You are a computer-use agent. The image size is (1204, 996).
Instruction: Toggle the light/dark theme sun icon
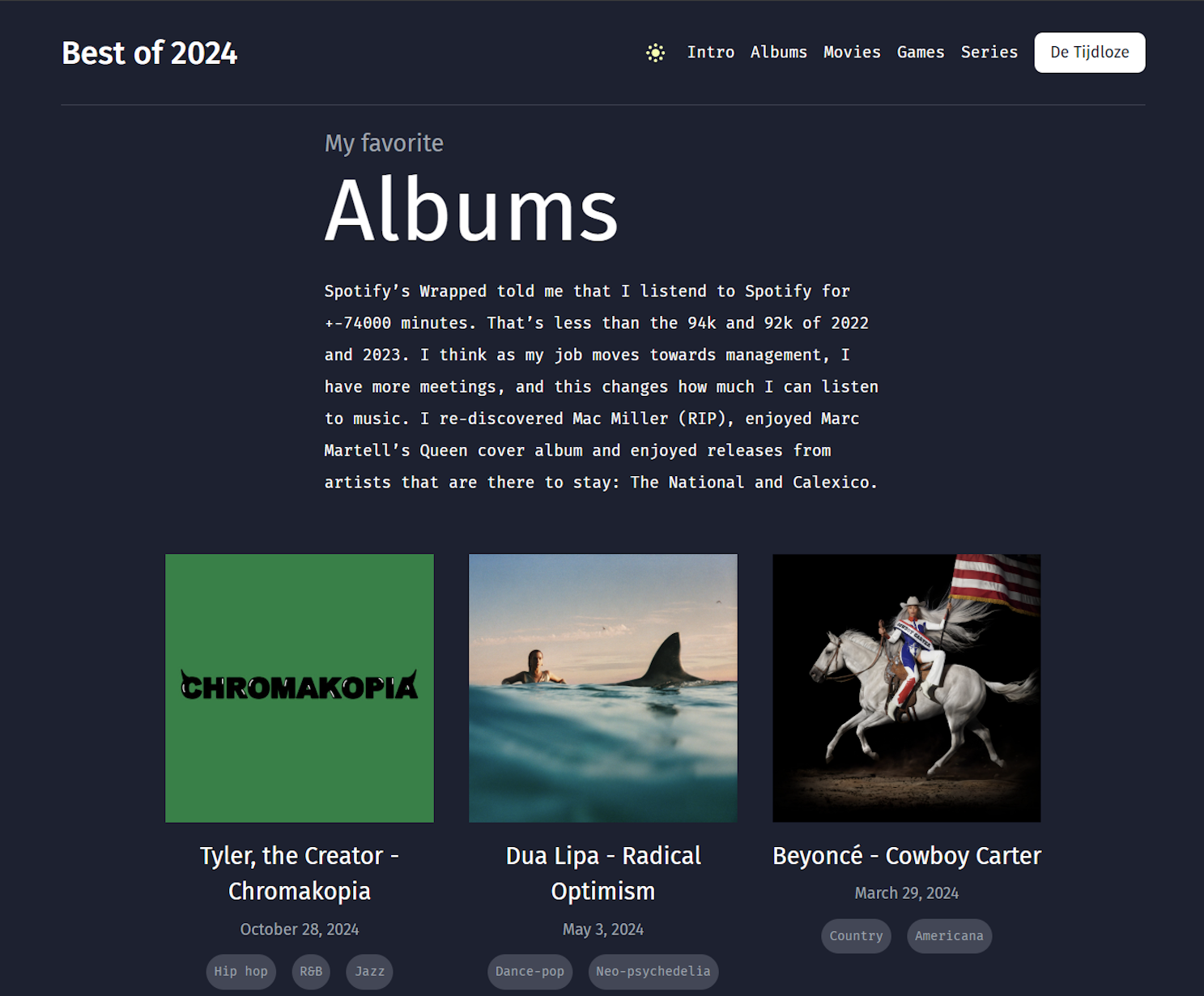coord(655,53)
